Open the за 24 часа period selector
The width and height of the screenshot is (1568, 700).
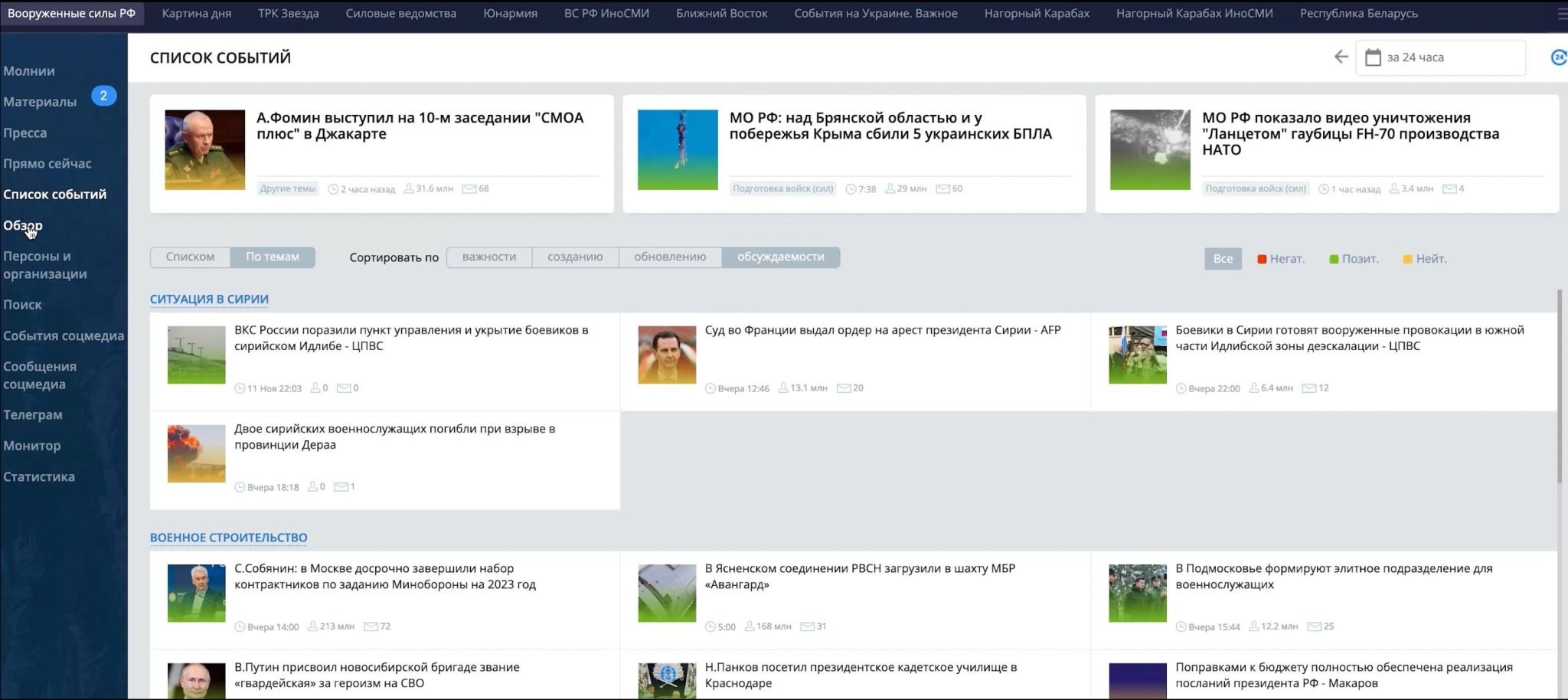1439,57
